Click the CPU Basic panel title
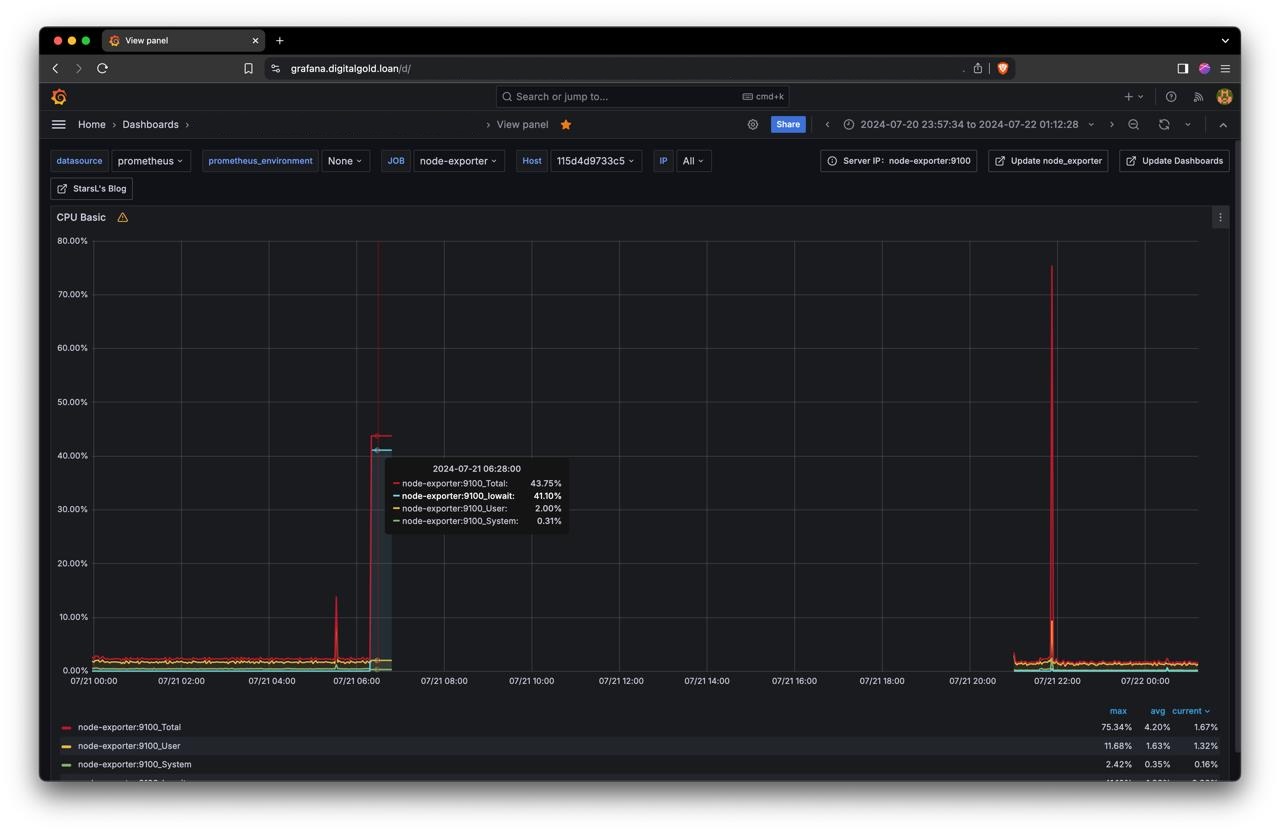The image size is (1280, 833). coord(81,217)
